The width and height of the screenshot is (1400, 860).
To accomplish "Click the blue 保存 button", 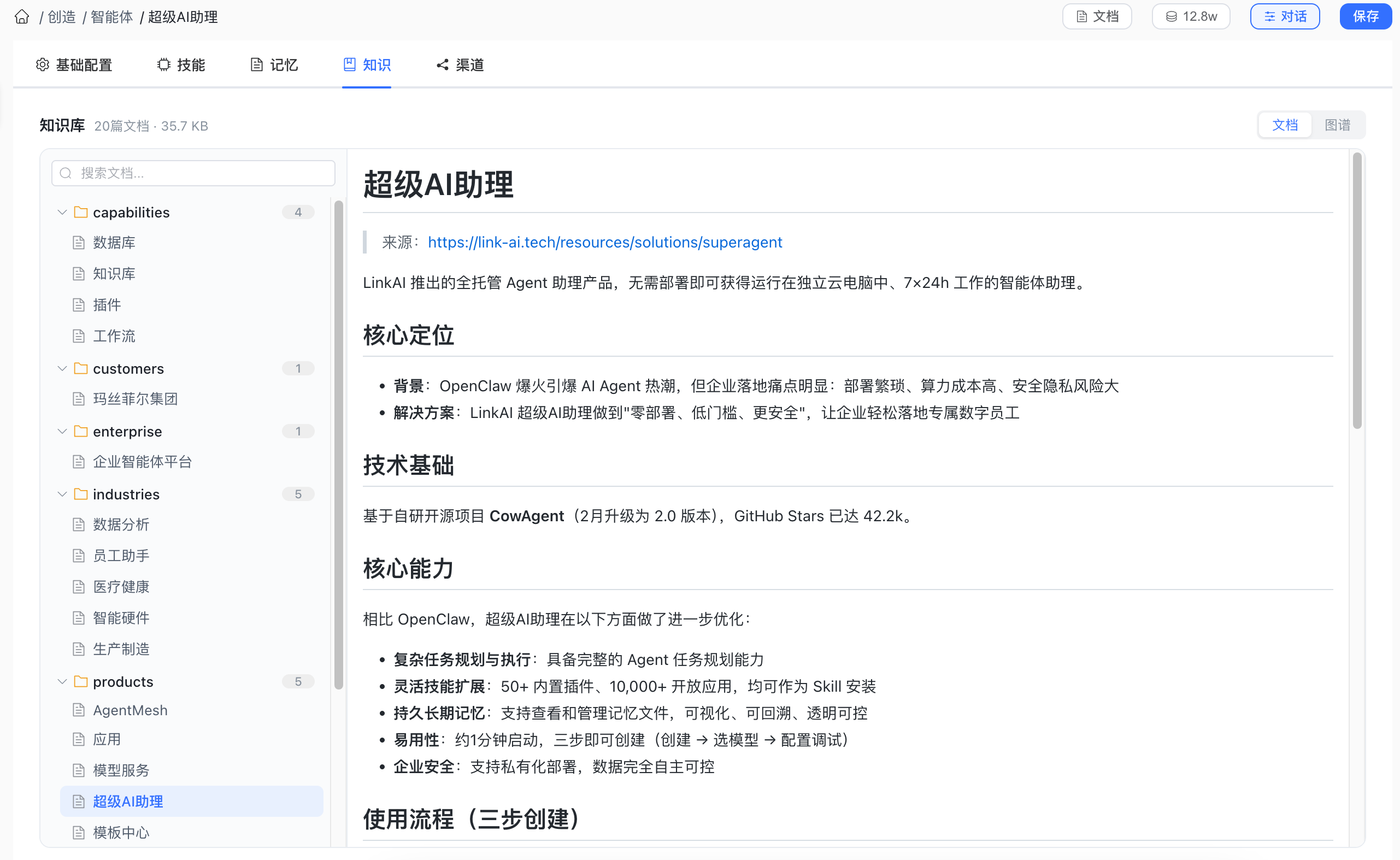I will point(1364,16).
